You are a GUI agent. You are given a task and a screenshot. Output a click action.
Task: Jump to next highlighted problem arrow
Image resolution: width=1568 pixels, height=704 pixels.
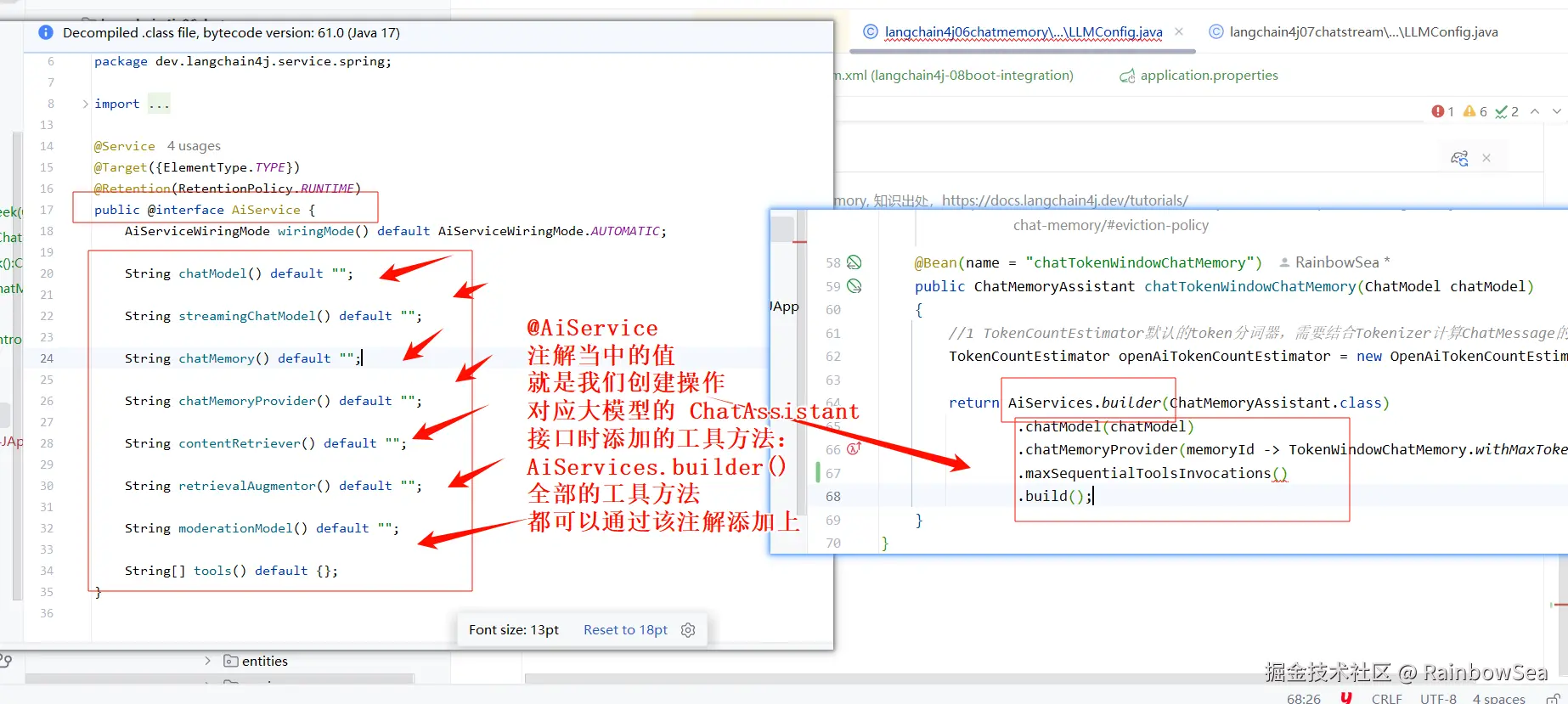tap(1556, 111)
